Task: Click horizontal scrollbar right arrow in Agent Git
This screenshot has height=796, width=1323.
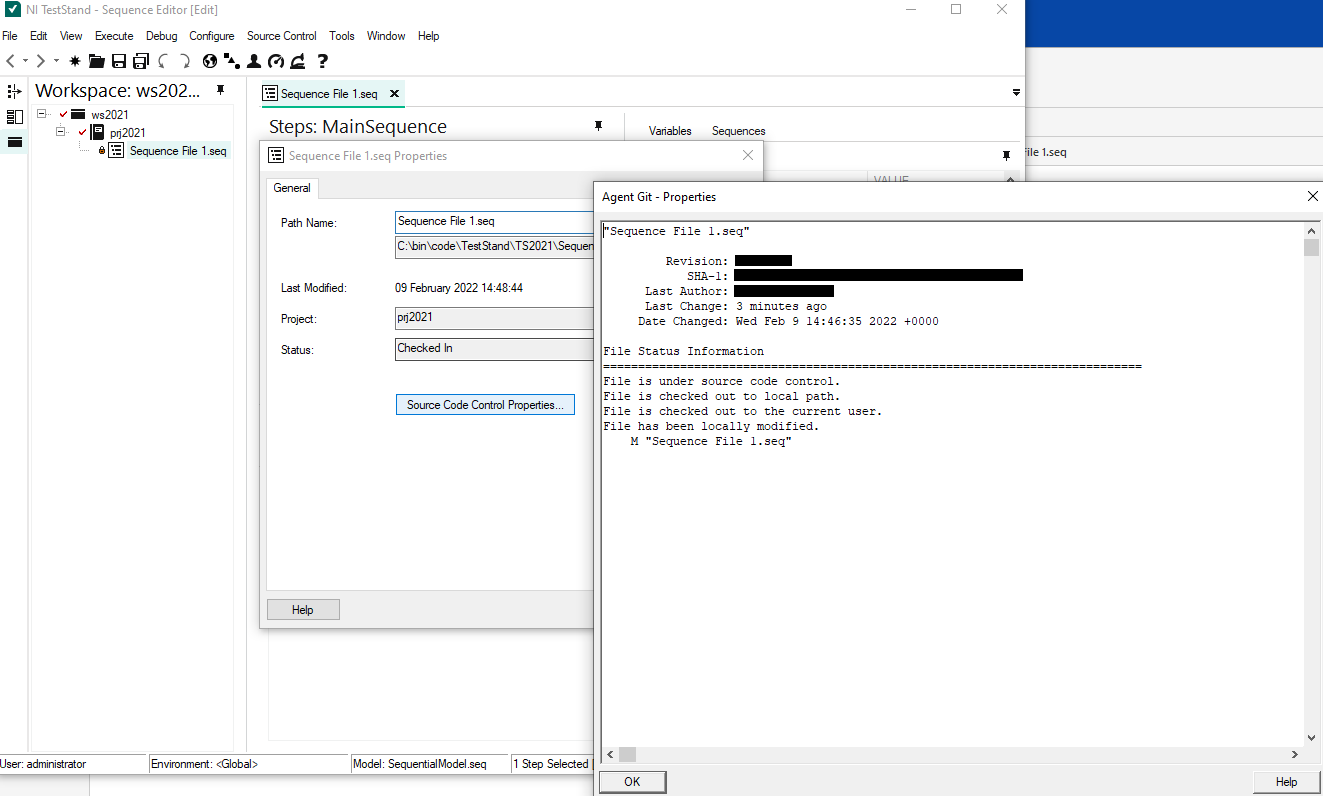Action: pos(1295,755)
